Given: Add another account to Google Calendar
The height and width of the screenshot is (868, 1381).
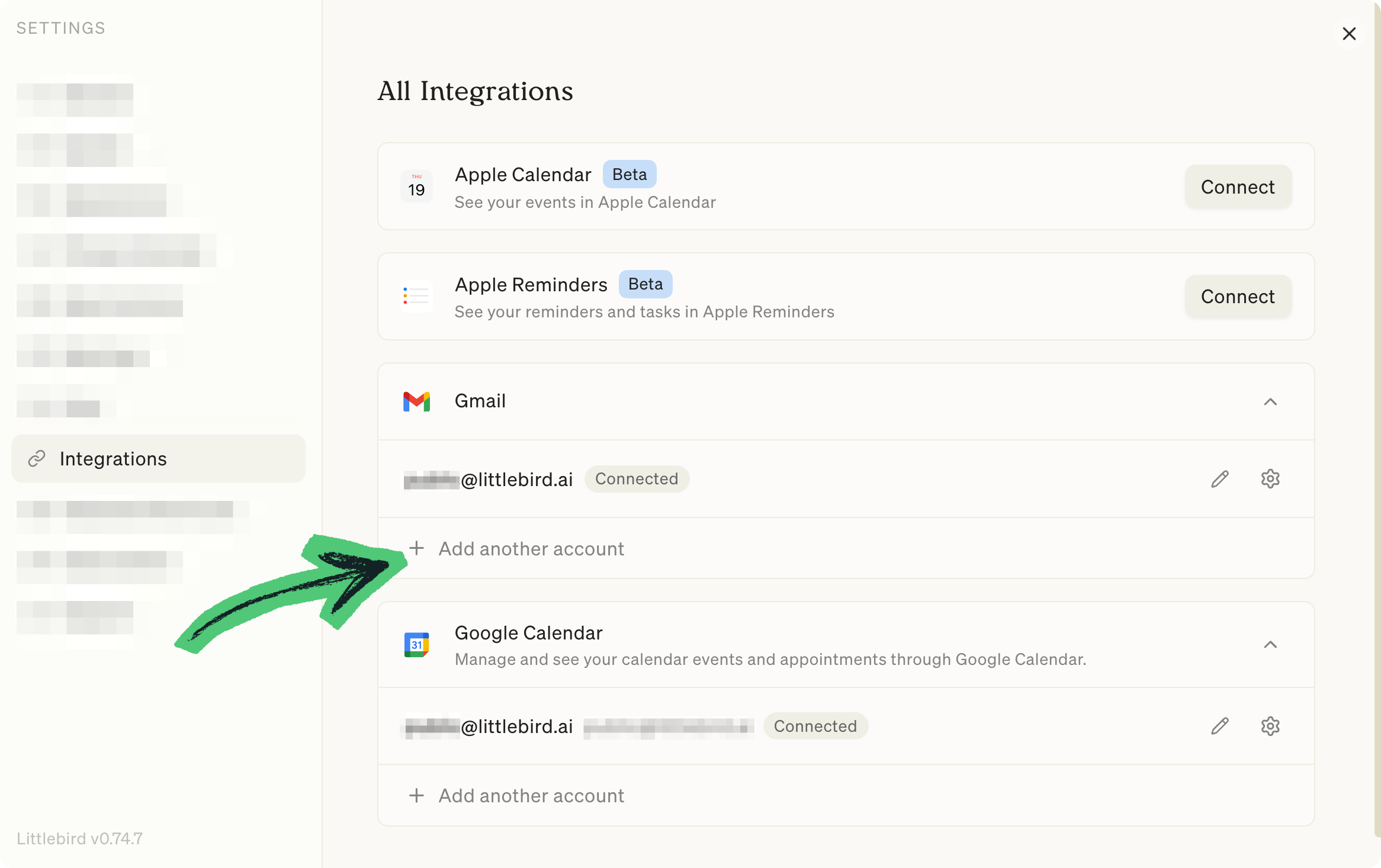Looking at the screenshot, I should [x=531, y=796].
